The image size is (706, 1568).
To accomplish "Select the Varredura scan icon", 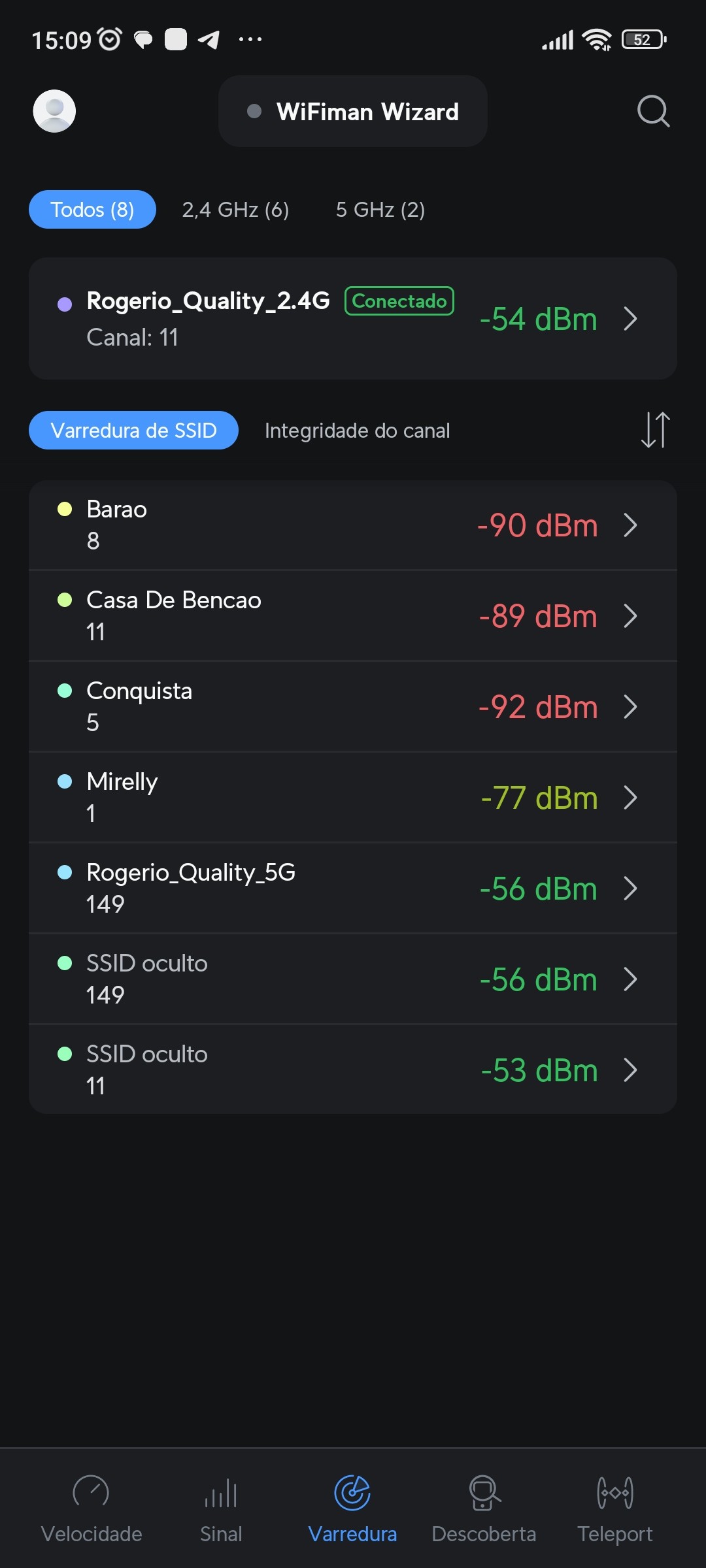I will (x=352, y=1492).
